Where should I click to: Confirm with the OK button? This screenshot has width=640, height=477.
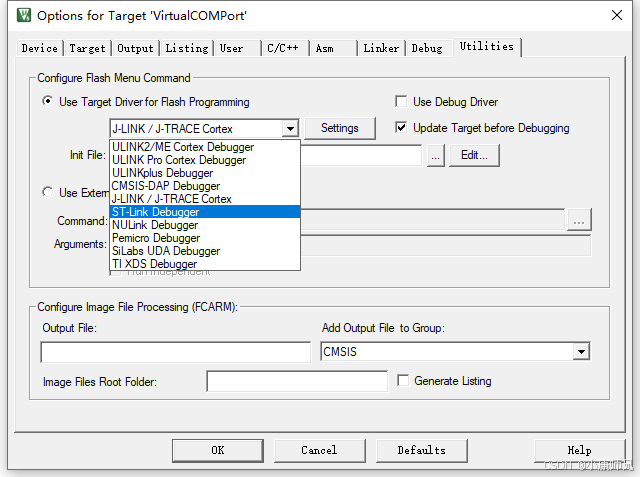(x=218, y=450)
